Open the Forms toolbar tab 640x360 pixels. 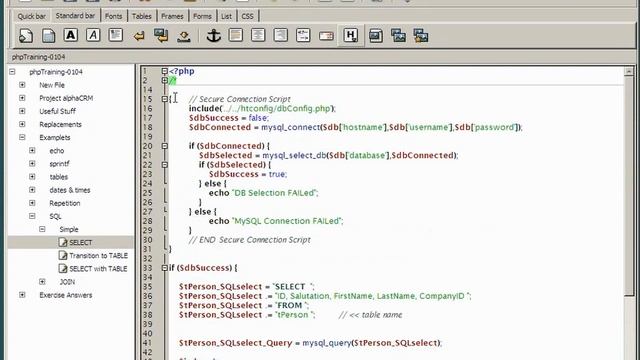pyautogui.click(x=202, y=16)
